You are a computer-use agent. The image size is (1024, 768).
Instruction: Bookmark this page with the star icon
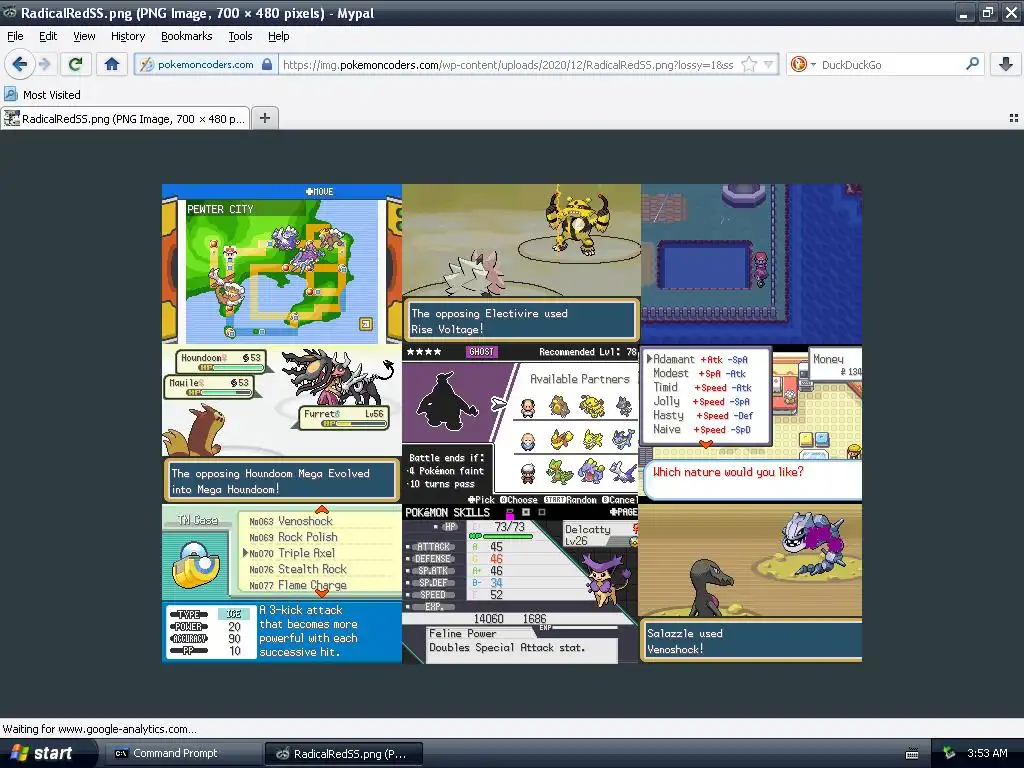[749, 64]
